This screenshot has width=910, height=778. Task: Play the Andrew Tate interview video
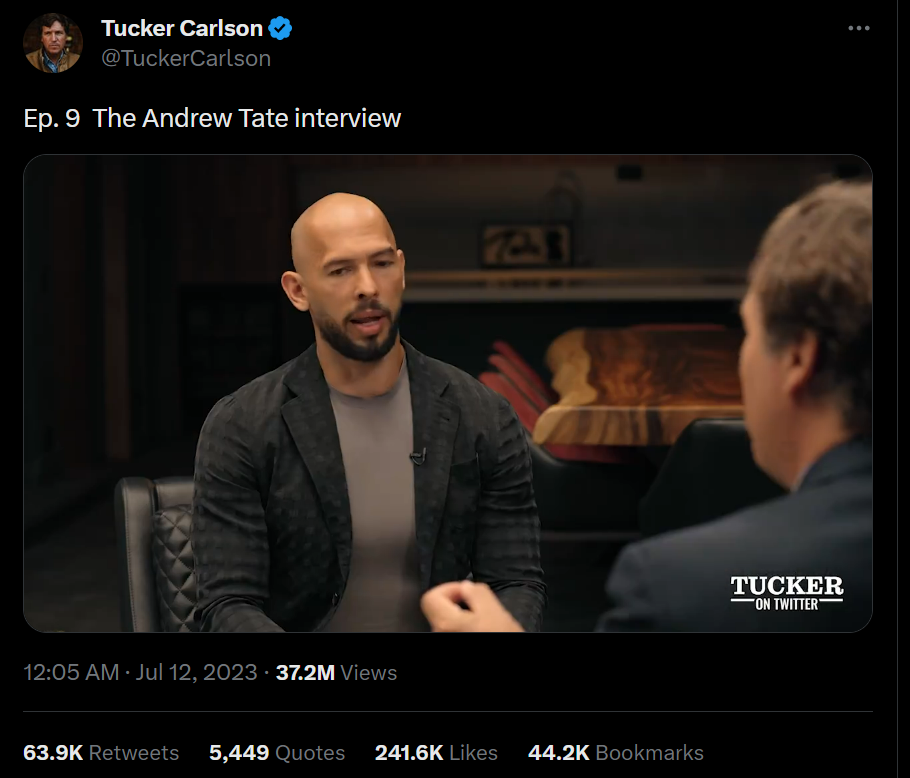click(447, 393)
